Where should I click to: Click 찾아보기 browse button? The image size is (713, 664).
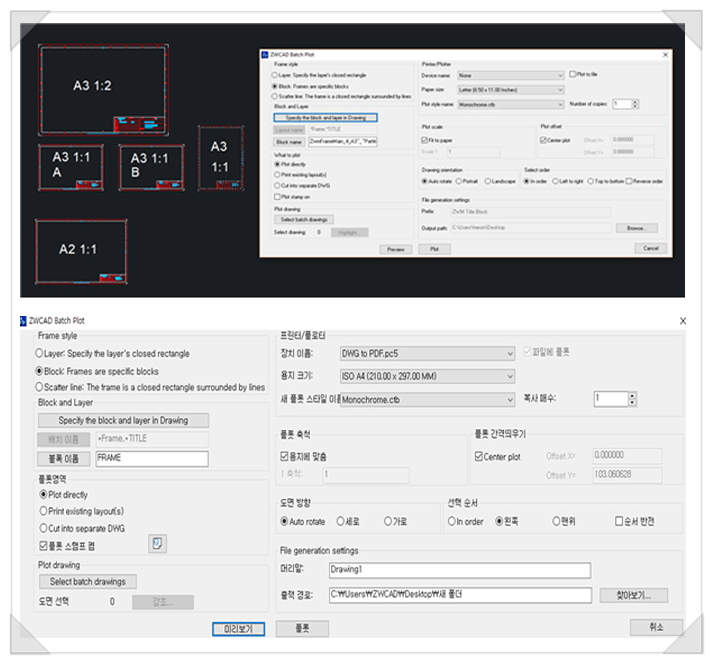pos(633,595)
